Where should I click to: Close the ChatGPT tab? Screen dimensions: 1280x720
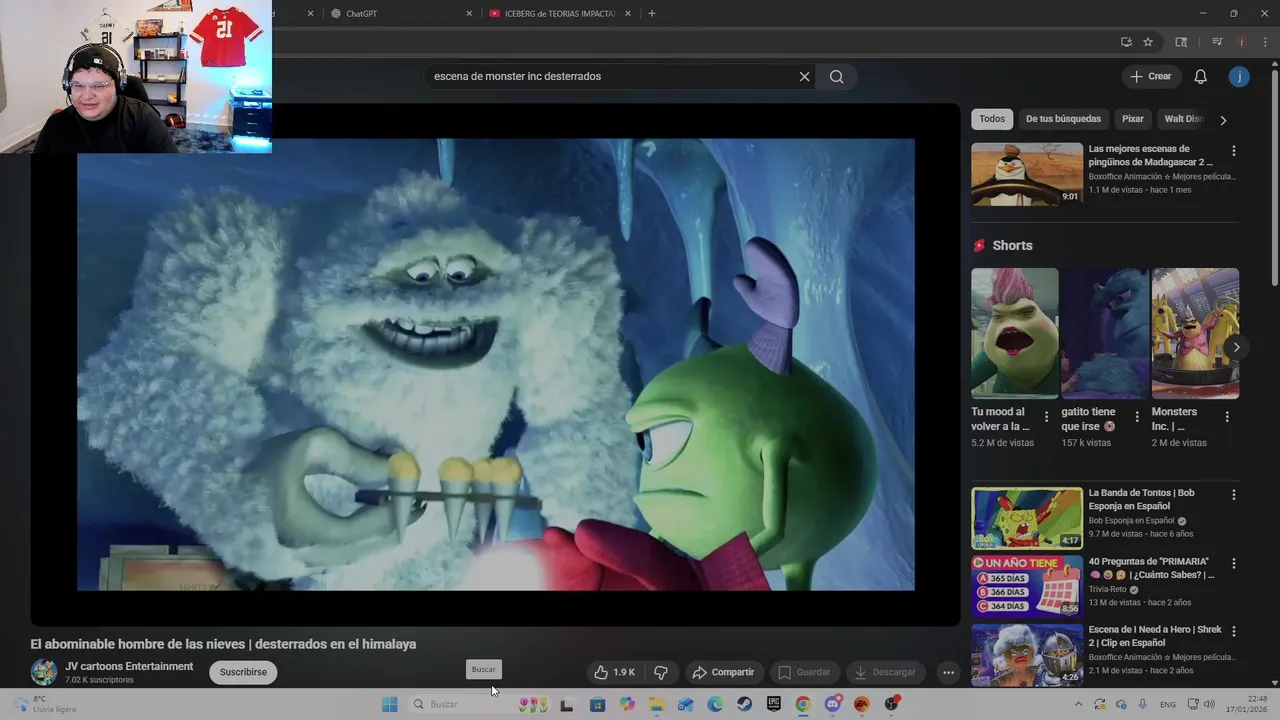click(x=469, y=14)
